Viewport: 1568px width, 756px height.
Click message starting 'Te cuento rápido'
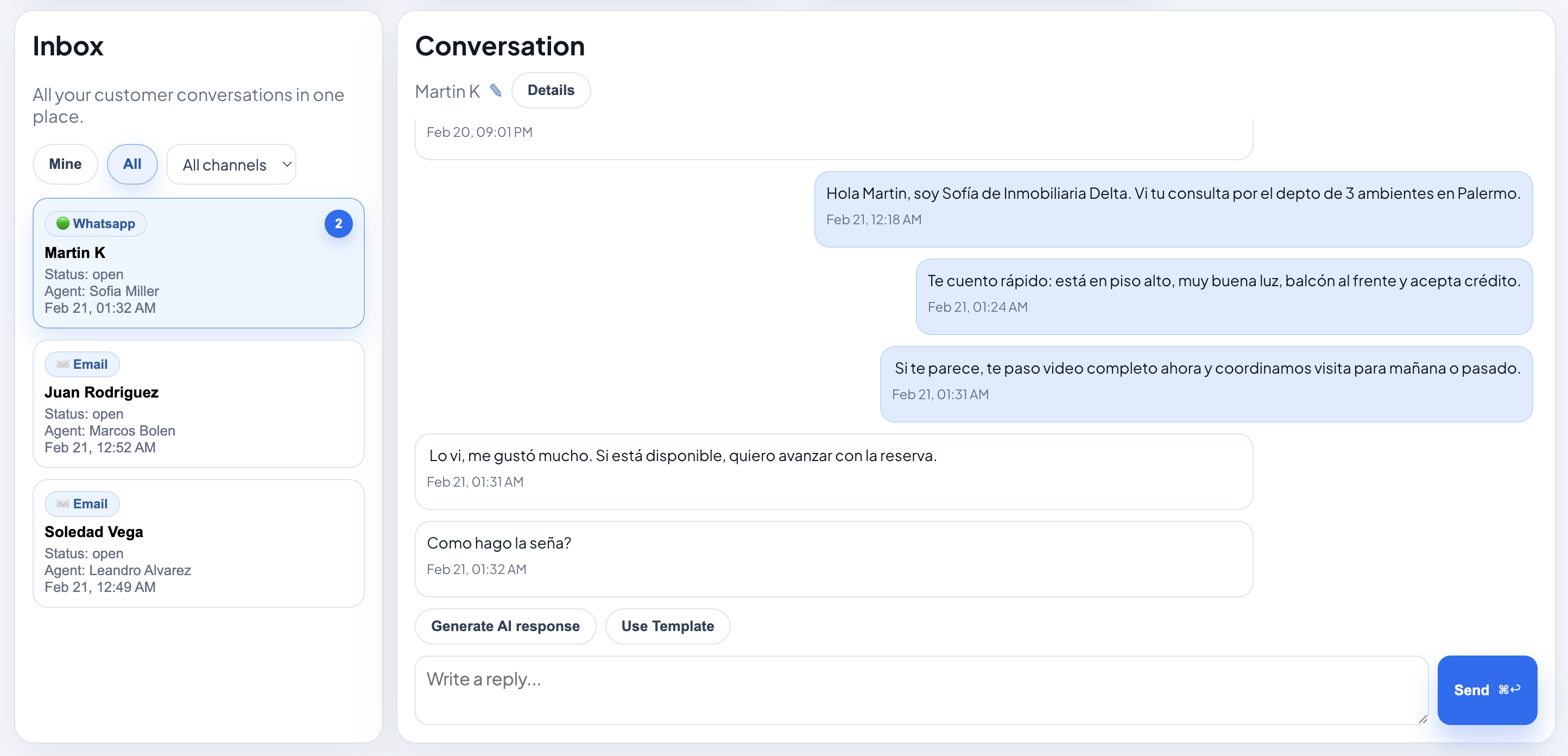pos(1224,297)
